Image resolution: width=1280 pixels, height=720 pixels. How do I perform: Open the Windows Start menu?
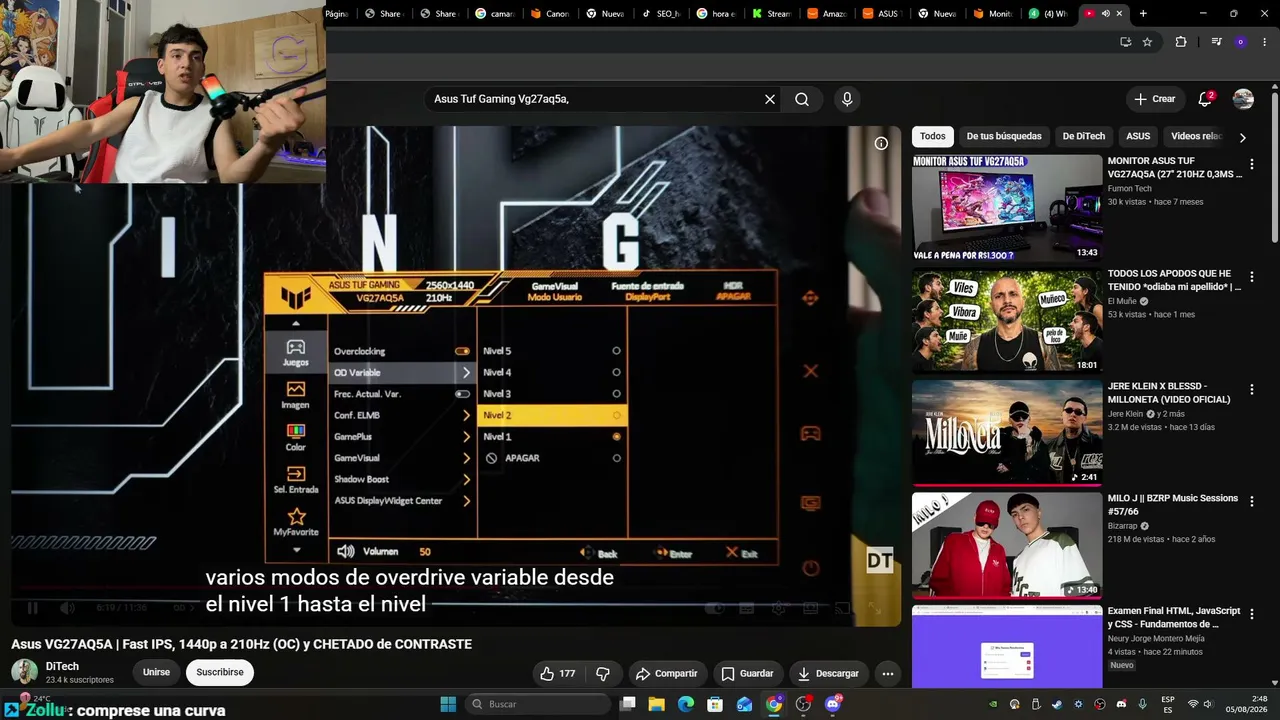point(448,704)
